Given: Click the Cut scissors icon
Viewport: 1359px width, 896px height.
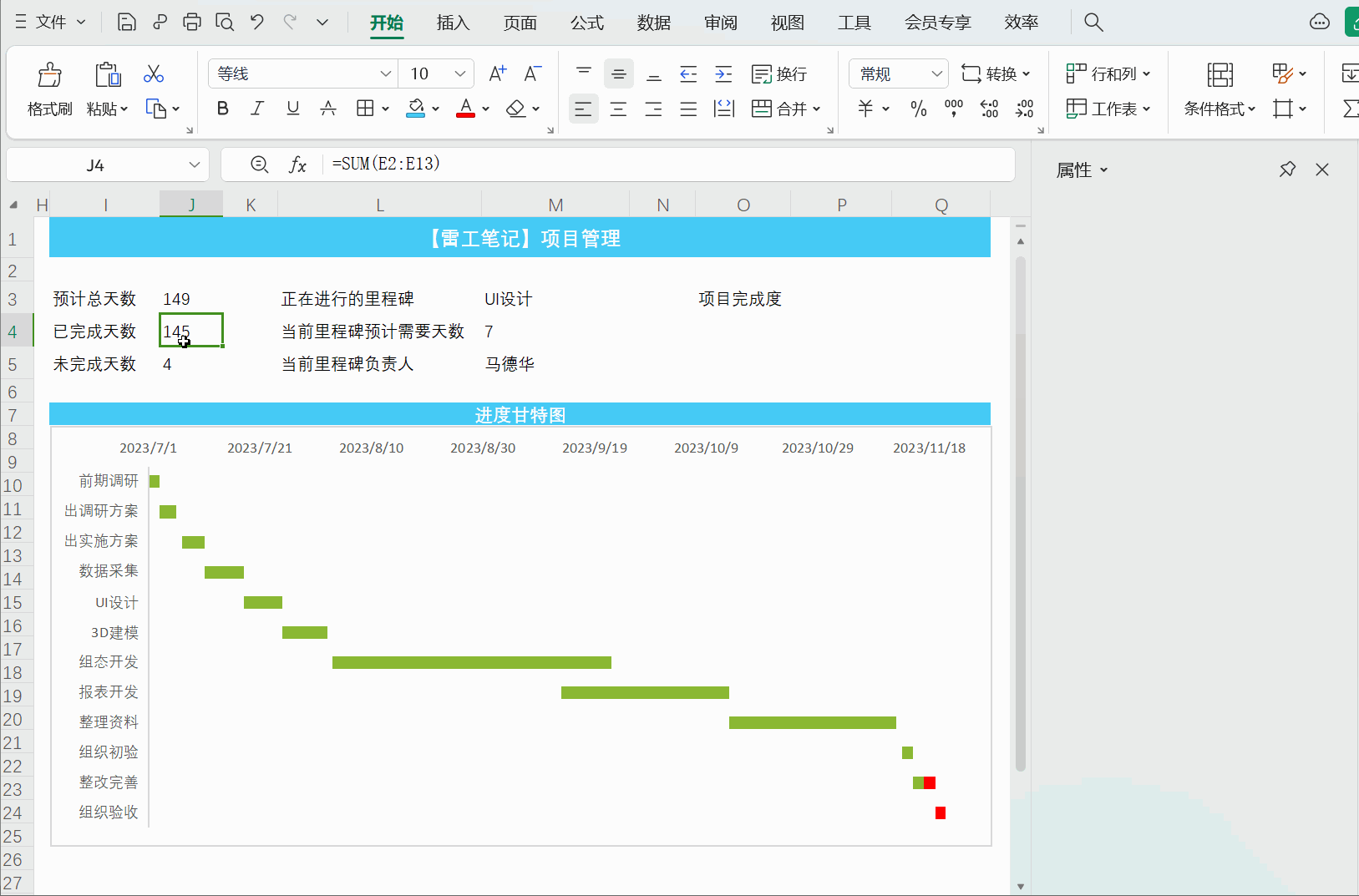Looking at the screenshot, I should tap(154, 73).
